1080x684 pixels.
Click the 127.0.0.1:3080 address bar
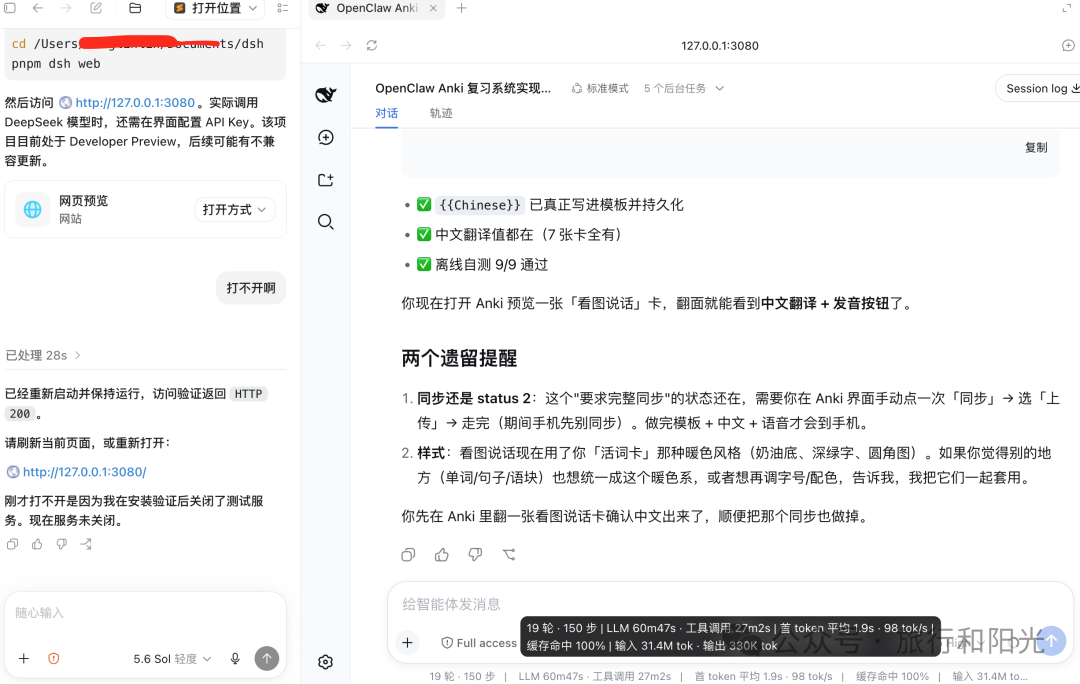(720, 45)
